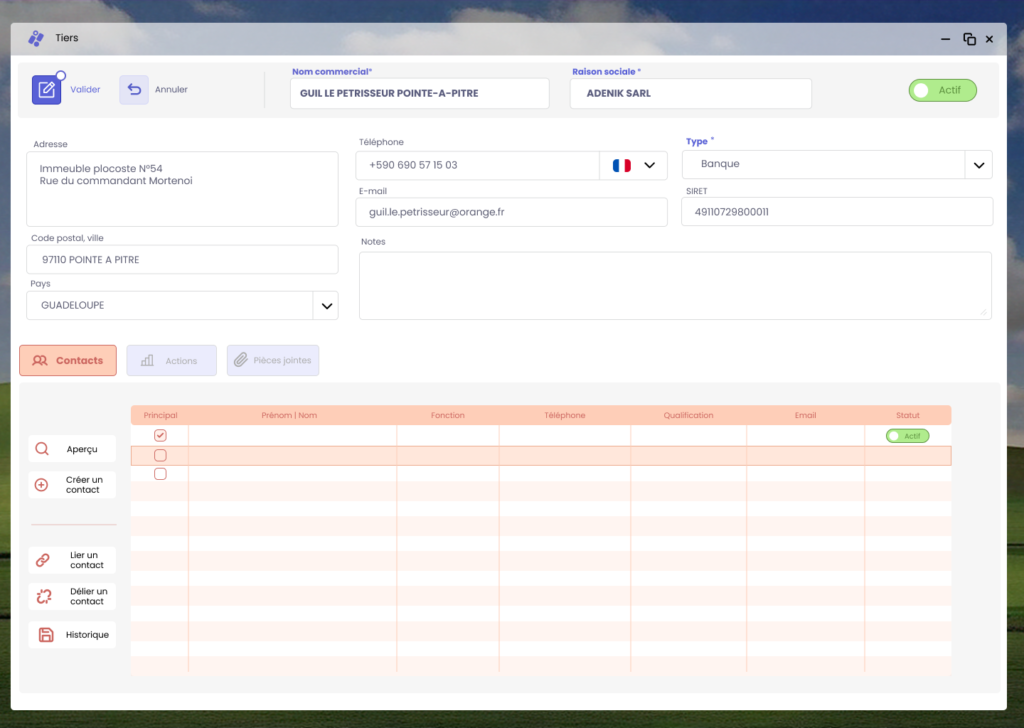Open the Type dropdown showing Banque

[x=978, y=165]
